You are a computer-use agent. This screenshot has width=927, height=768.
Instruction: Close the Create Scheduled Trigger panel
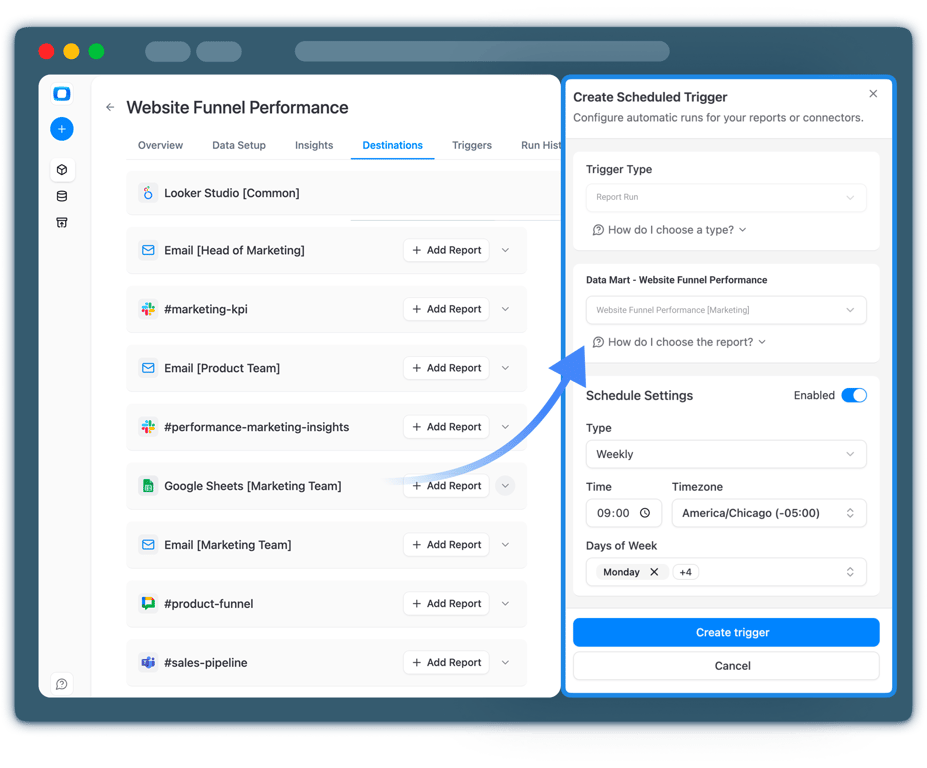(x=873, y=93)
